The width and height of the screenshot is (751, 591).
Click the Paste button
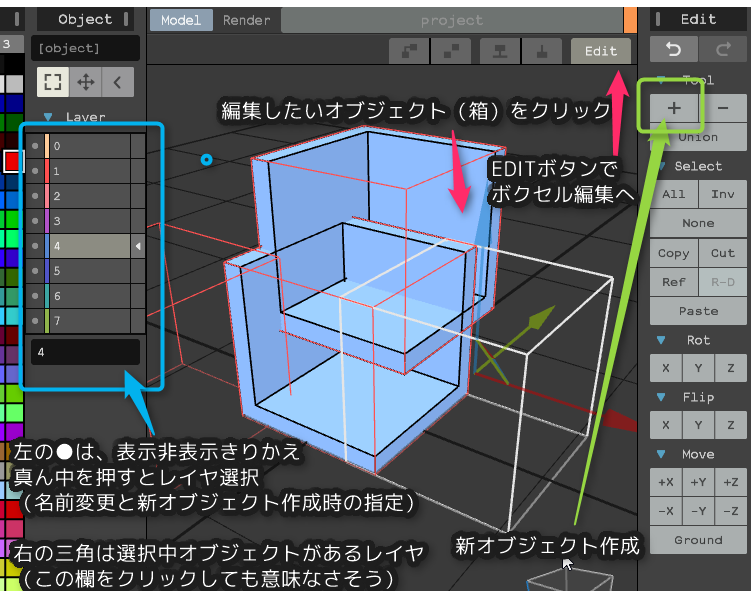(x=698, y=311)
